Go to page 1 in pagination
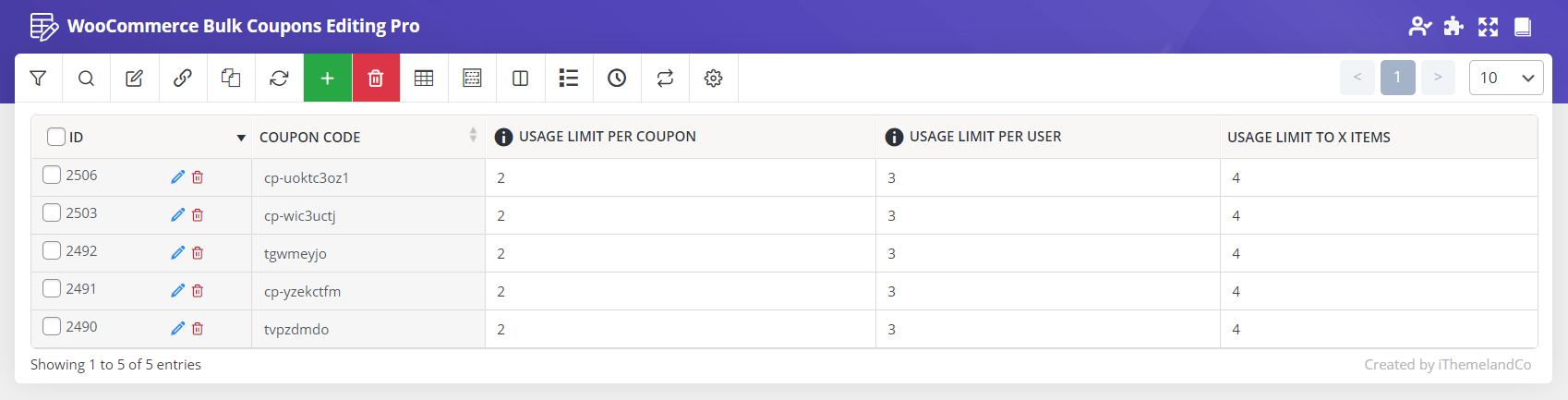Screen dimensions: 1568x400 pyautogui.click(x=1397, y=78)
